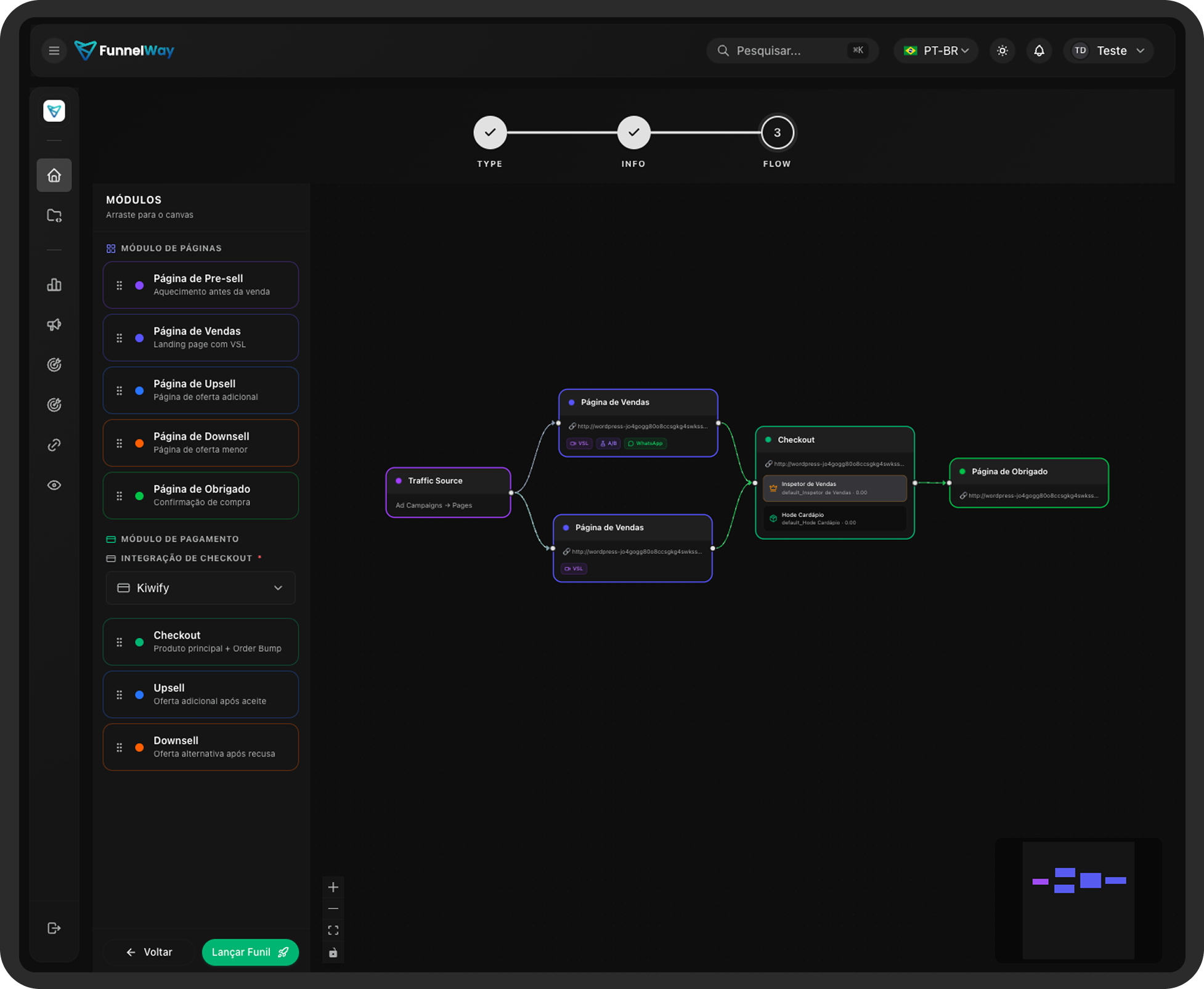Go to the INFO step

coord(633,132)
